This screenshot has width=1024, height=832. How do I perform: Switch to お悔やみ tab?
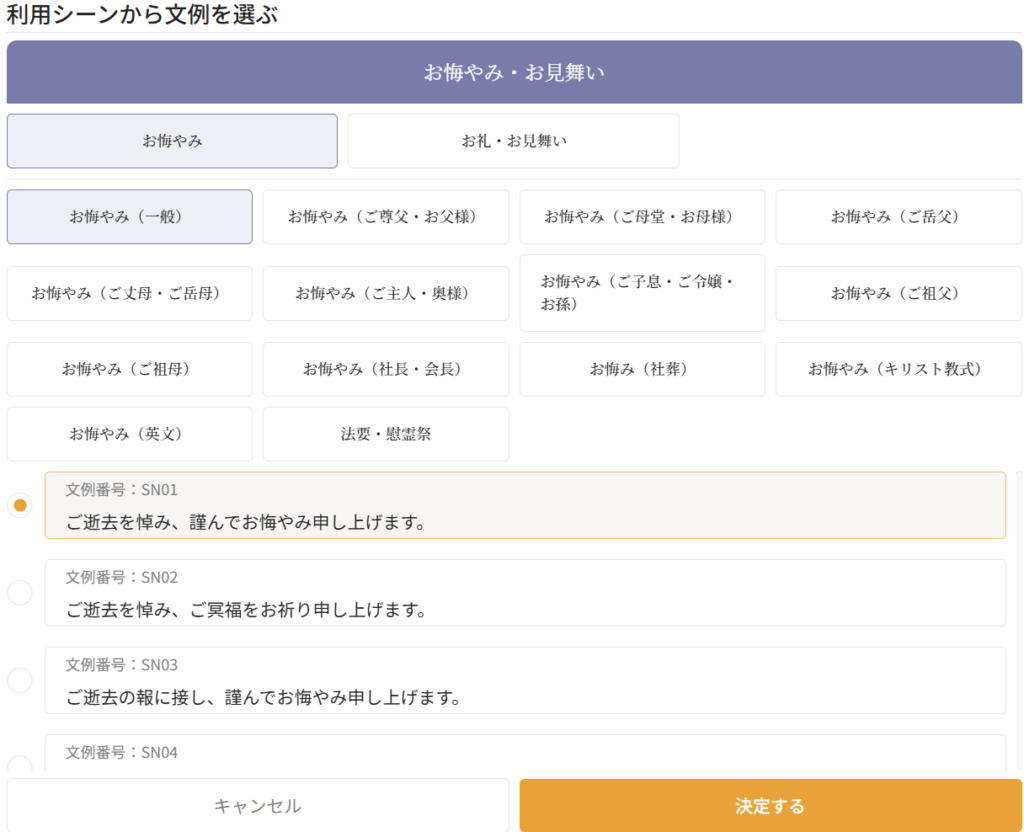pyautogui.click(x=172, y=141)
